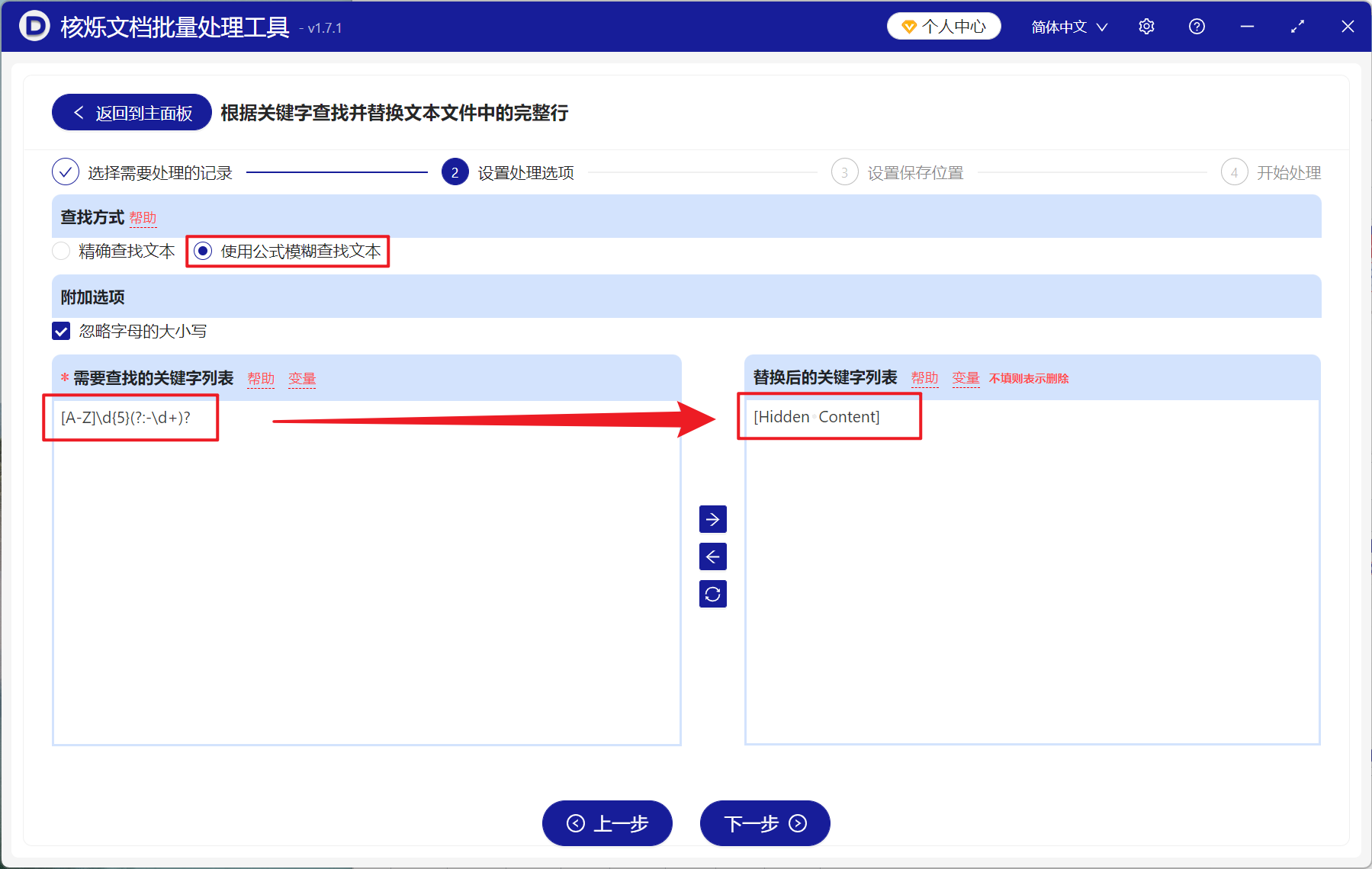The height and width of the screenshot is (869, 1372).
Task: Click the move-right transfer arrow icon
Action: pos(712,519)
